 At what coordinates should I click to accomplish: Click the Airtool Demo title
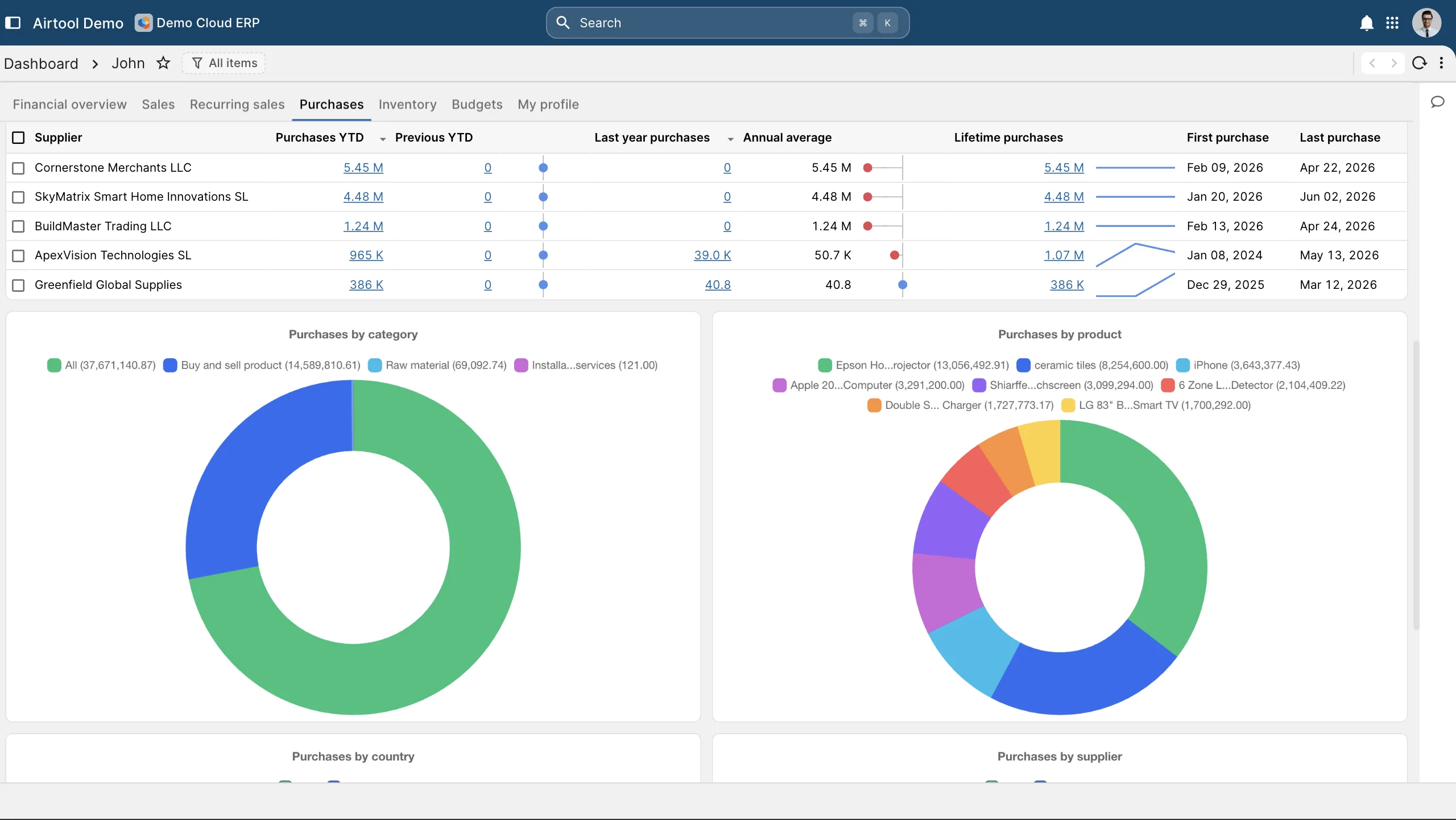coord(78,23)
